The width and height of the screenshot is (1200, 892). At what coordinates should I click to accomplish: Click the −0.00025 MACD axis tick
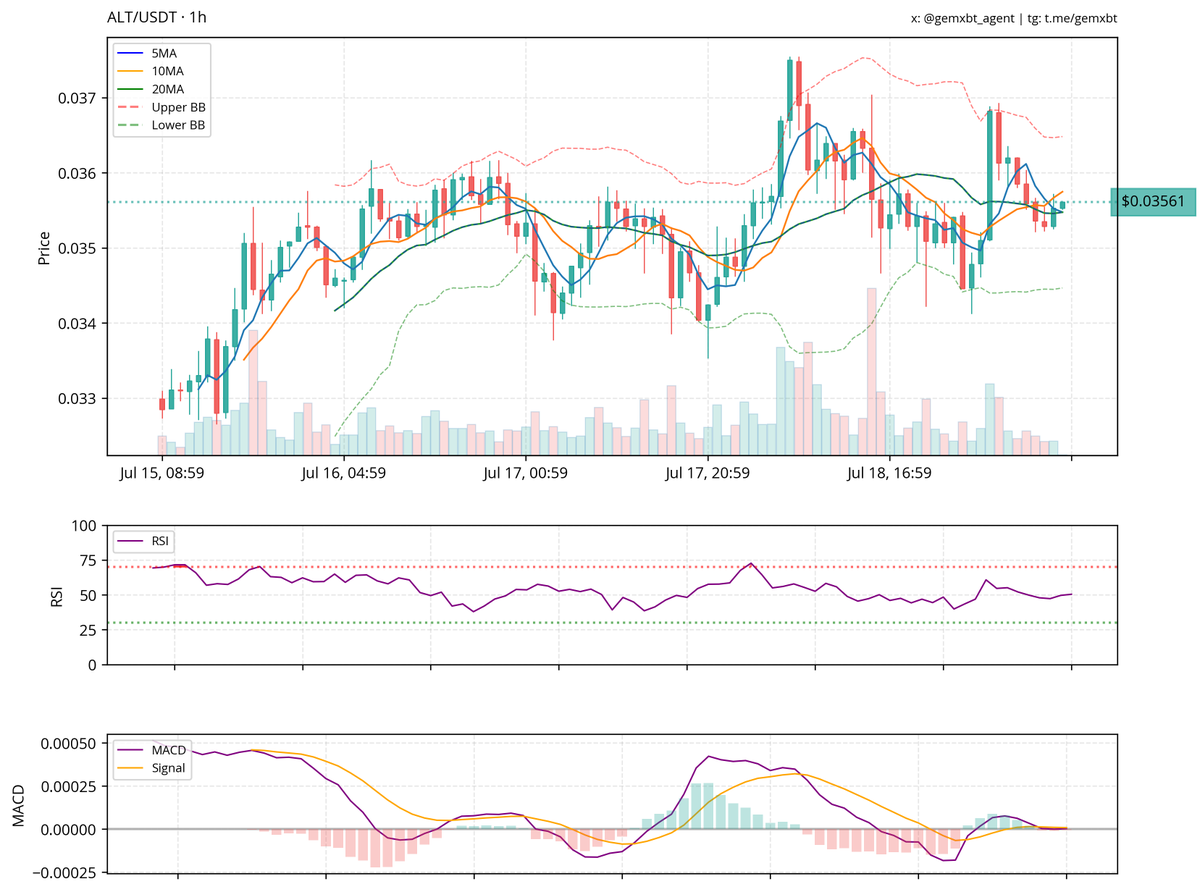[62, 873]
